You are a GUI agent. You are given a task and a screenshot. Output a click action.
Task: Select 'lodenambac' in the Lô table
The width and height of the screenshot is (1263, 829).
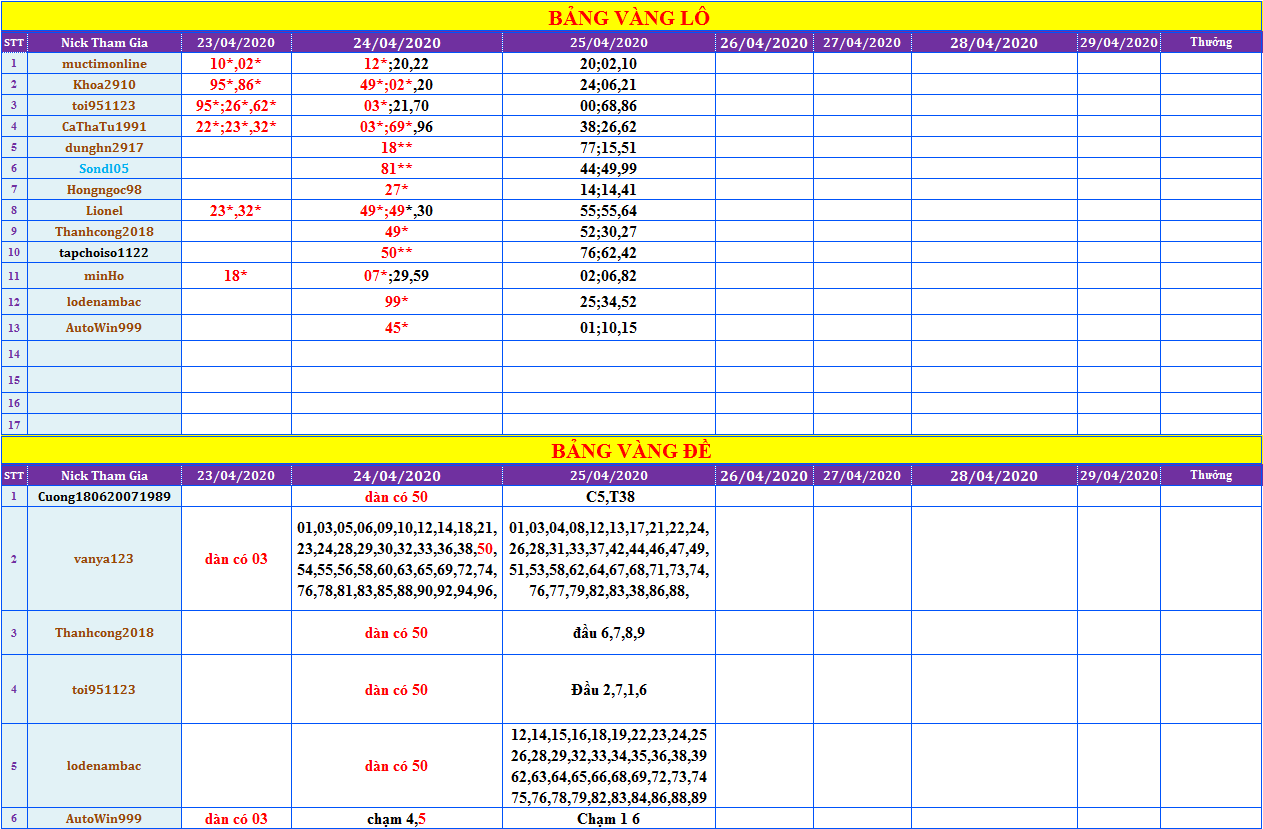tap(104, 301)
